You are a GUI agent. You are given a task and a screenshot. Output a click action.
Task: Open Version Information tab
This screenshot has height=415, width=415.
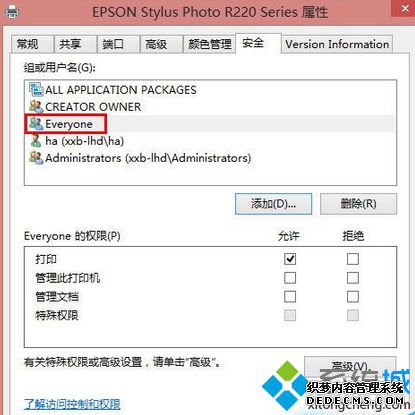[x=337, y=44]
